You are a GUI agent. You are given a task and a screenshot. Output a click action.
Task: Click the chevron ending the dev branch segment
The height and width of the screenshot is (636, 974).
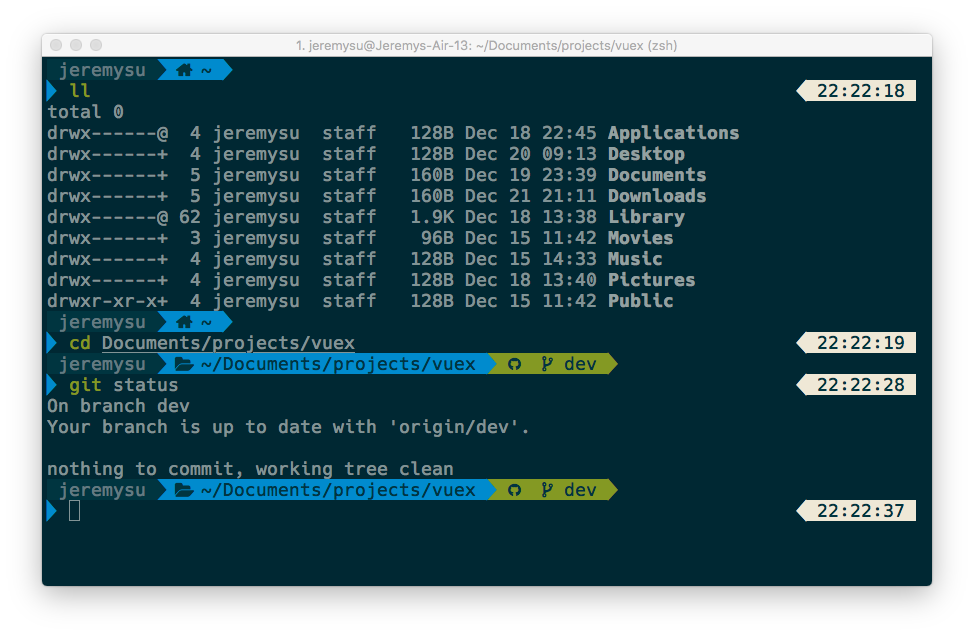pos(612,364)
